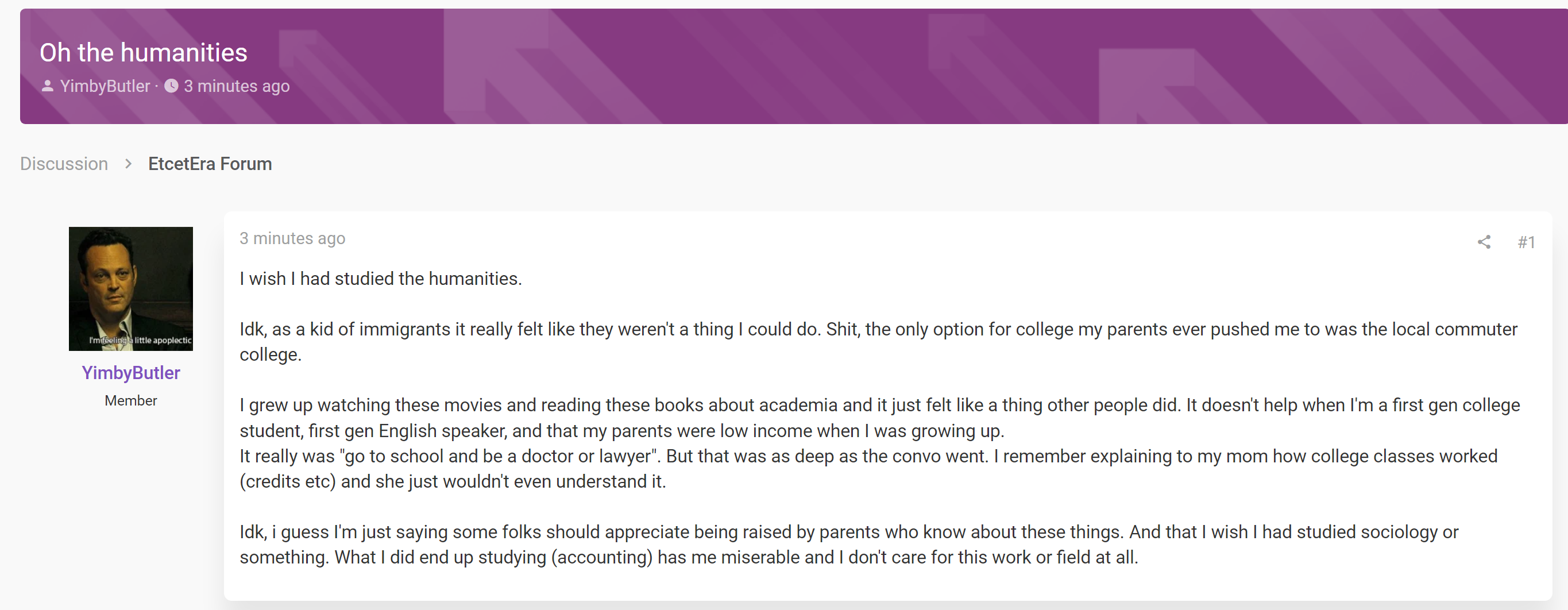
Task: Click the share icon on post #1
Action: pos(1484,242)
